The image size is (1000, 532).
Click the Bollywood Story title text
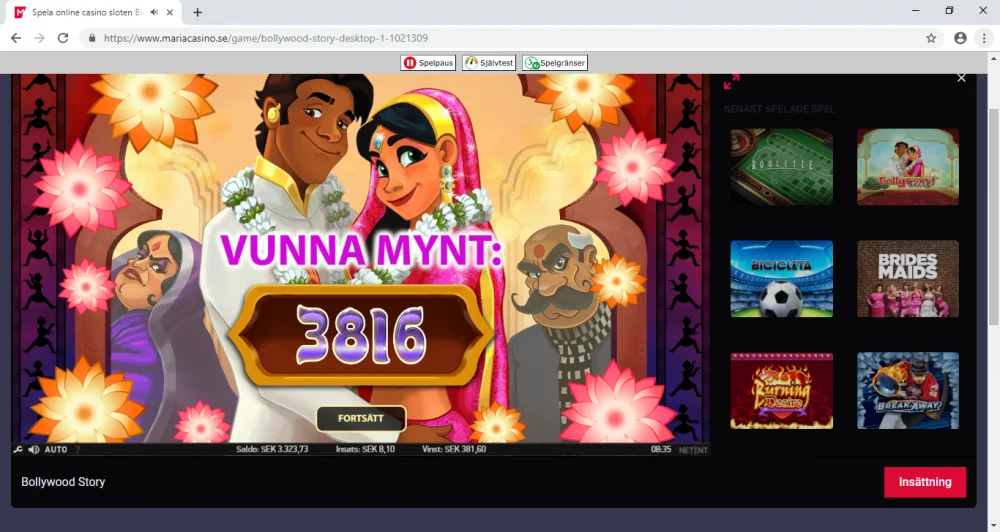[x=63, y=482]
